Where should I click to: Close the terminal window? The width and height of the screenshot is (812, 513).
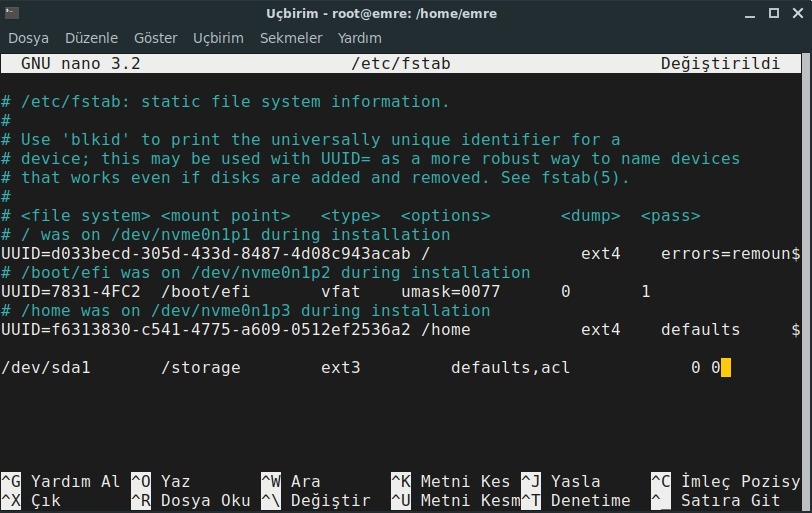pos(796,13)
